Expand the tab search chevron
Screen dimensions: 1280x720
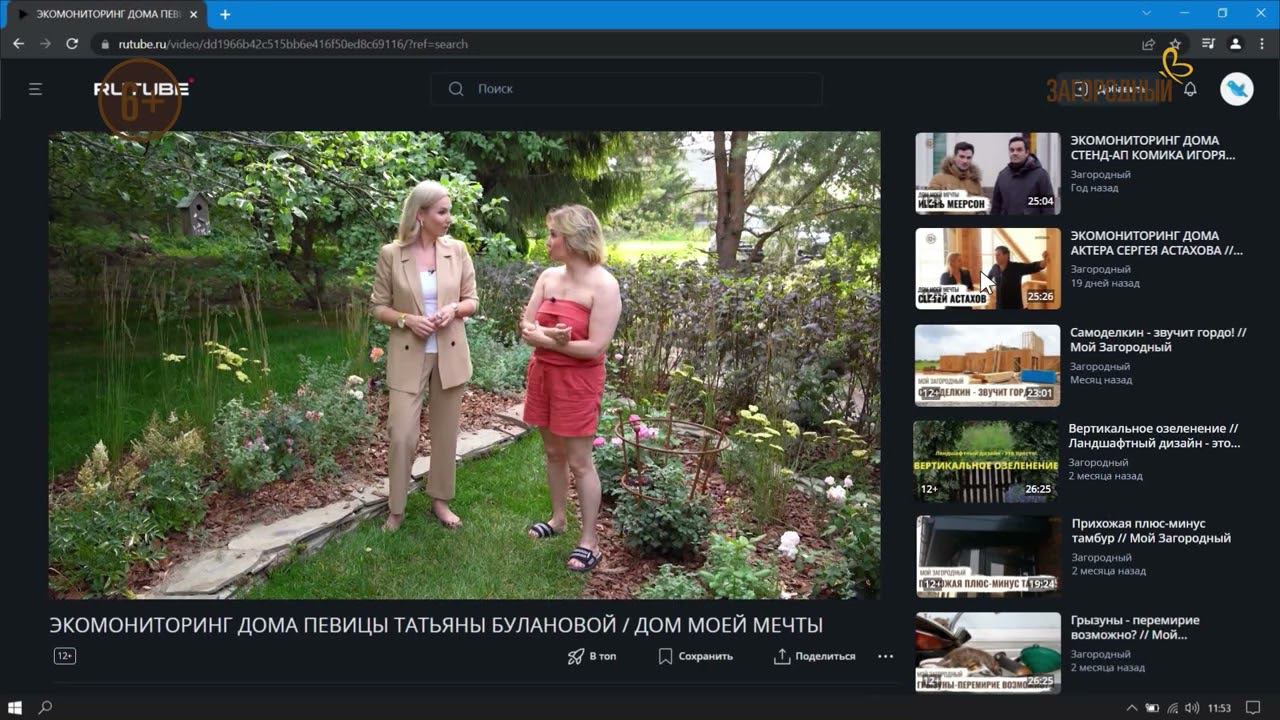[x=1147, y=13]
